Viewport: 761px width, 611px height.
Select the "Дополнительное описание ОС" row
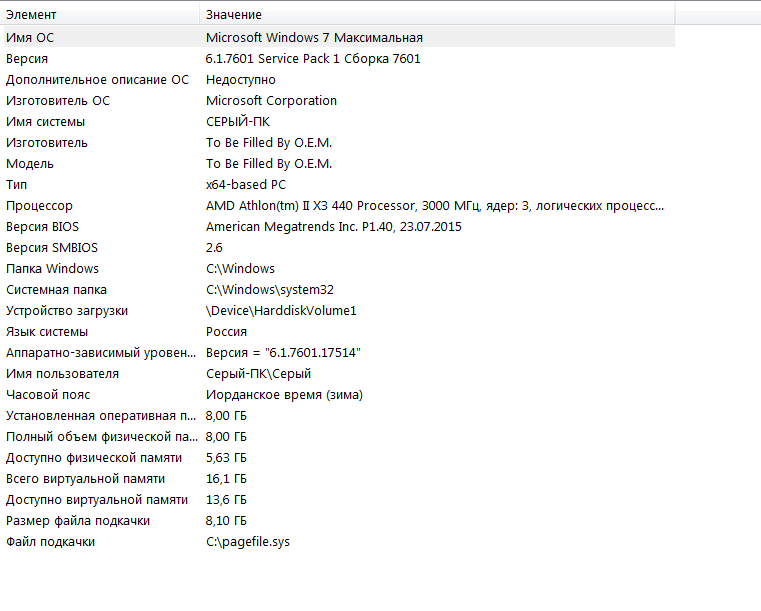(x=97, y=79)
